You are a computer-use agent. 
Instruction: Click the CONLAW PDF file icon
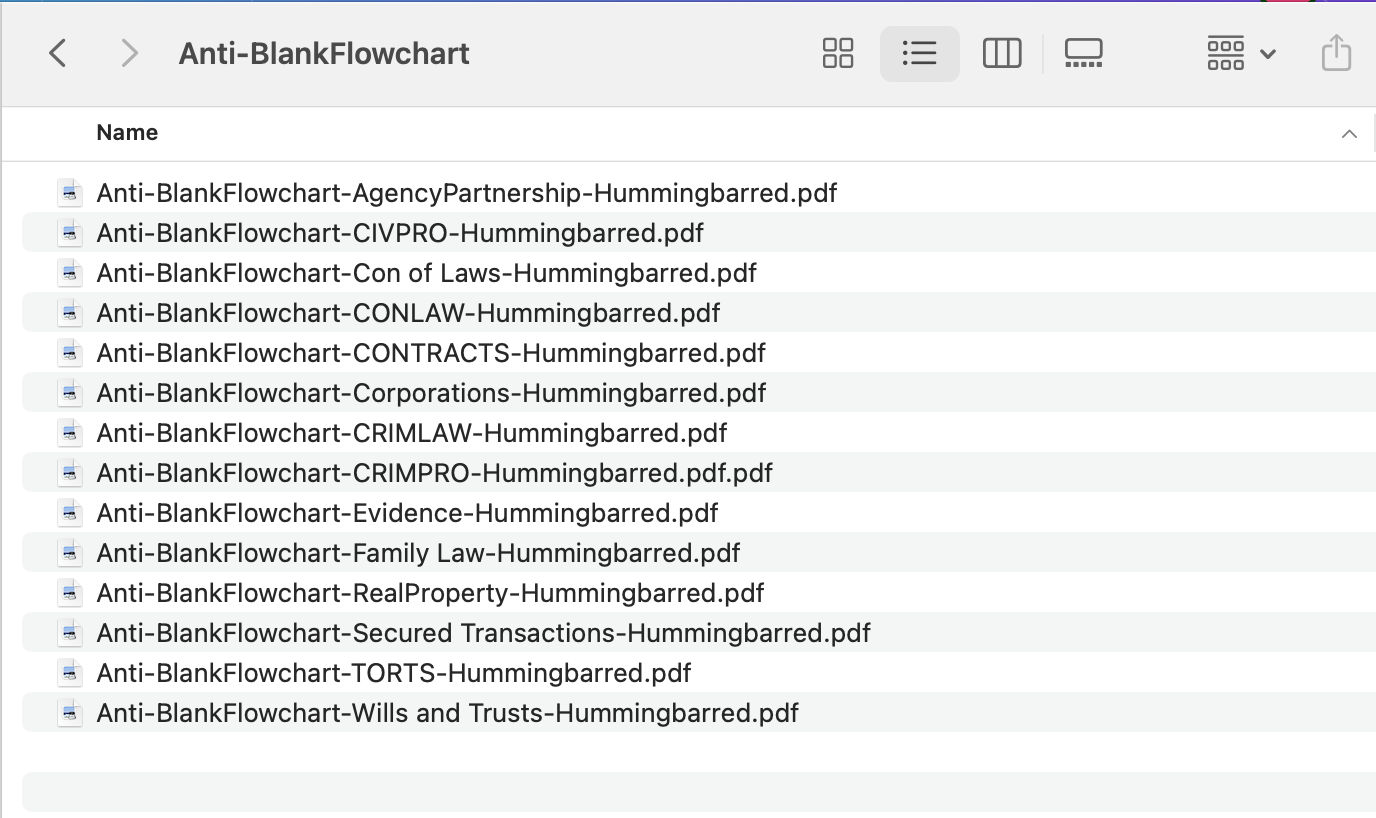point(70,313)
